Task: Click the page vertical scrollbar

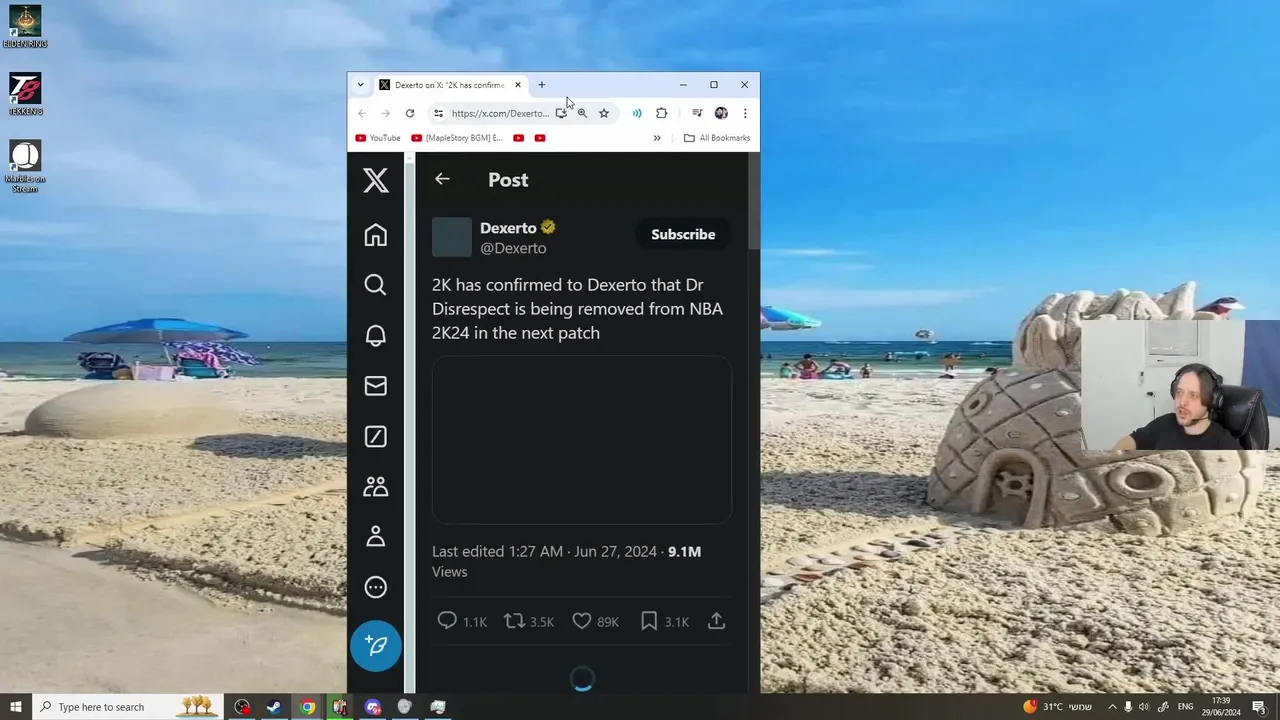Action: pos(754,203)
